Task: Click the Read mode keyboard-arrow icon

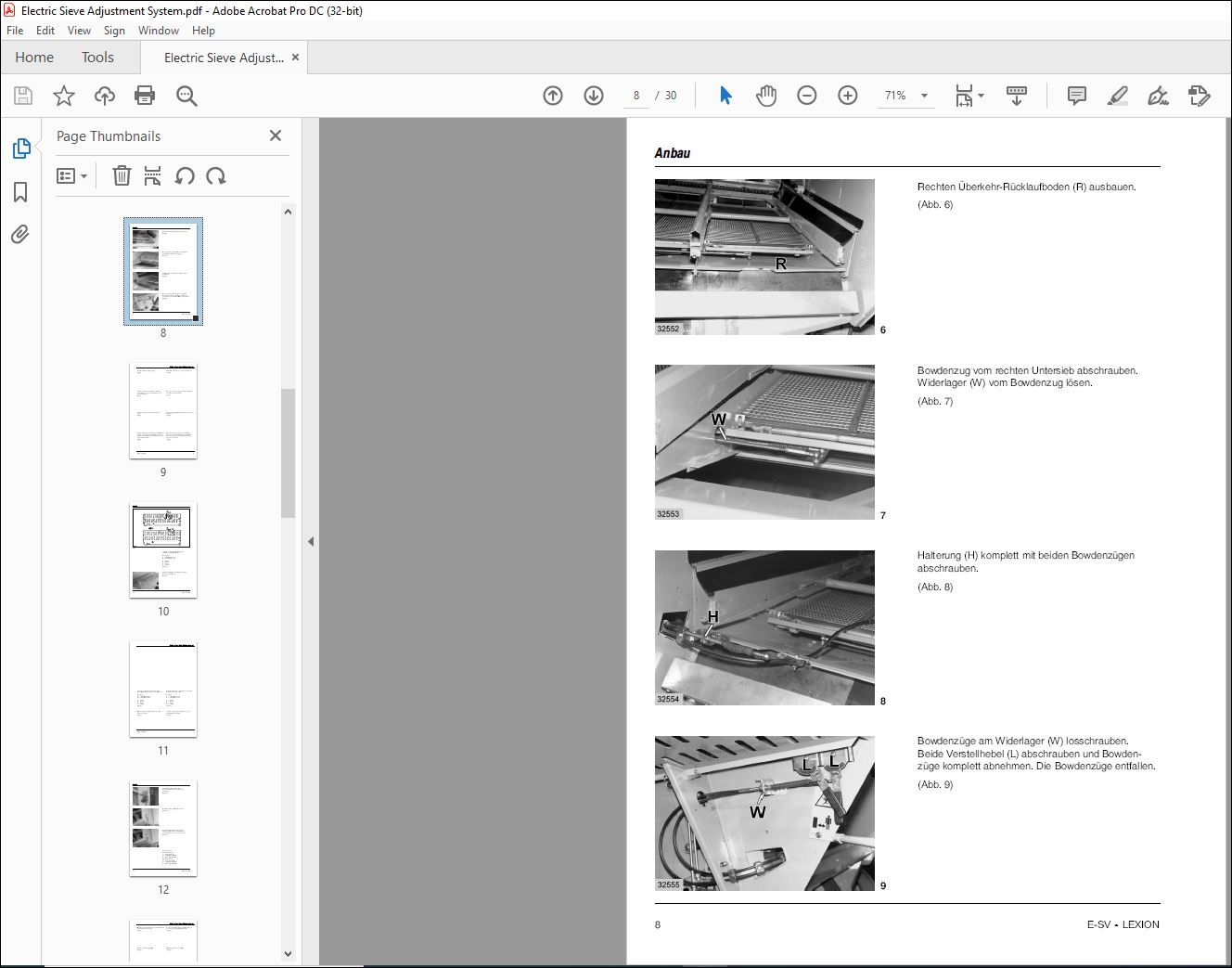Action: tap(1017, 96)
